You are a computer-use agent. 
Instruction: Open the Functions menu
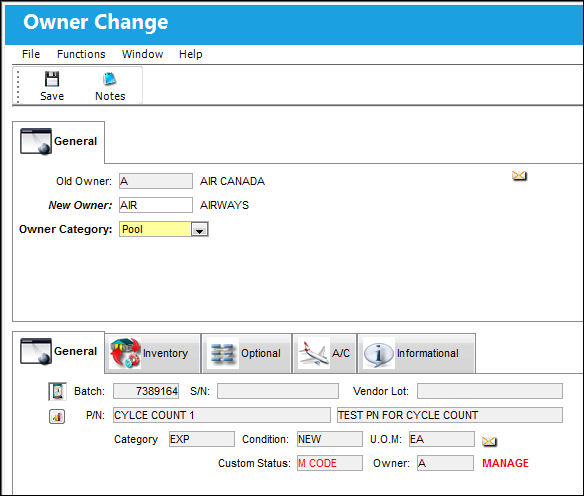point(81,54)
